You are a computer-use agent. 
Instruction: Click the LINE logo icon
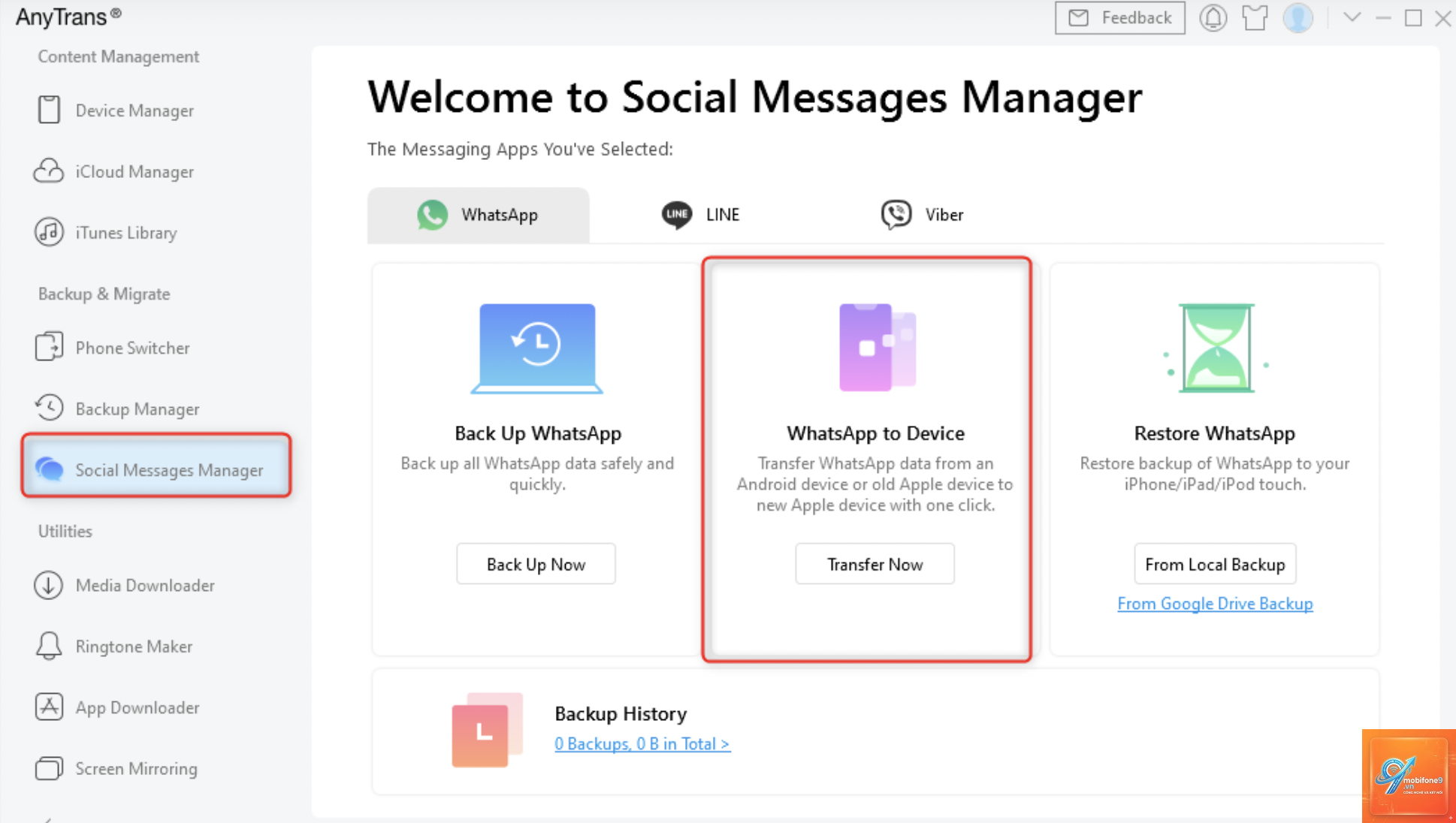coord(677,215)
